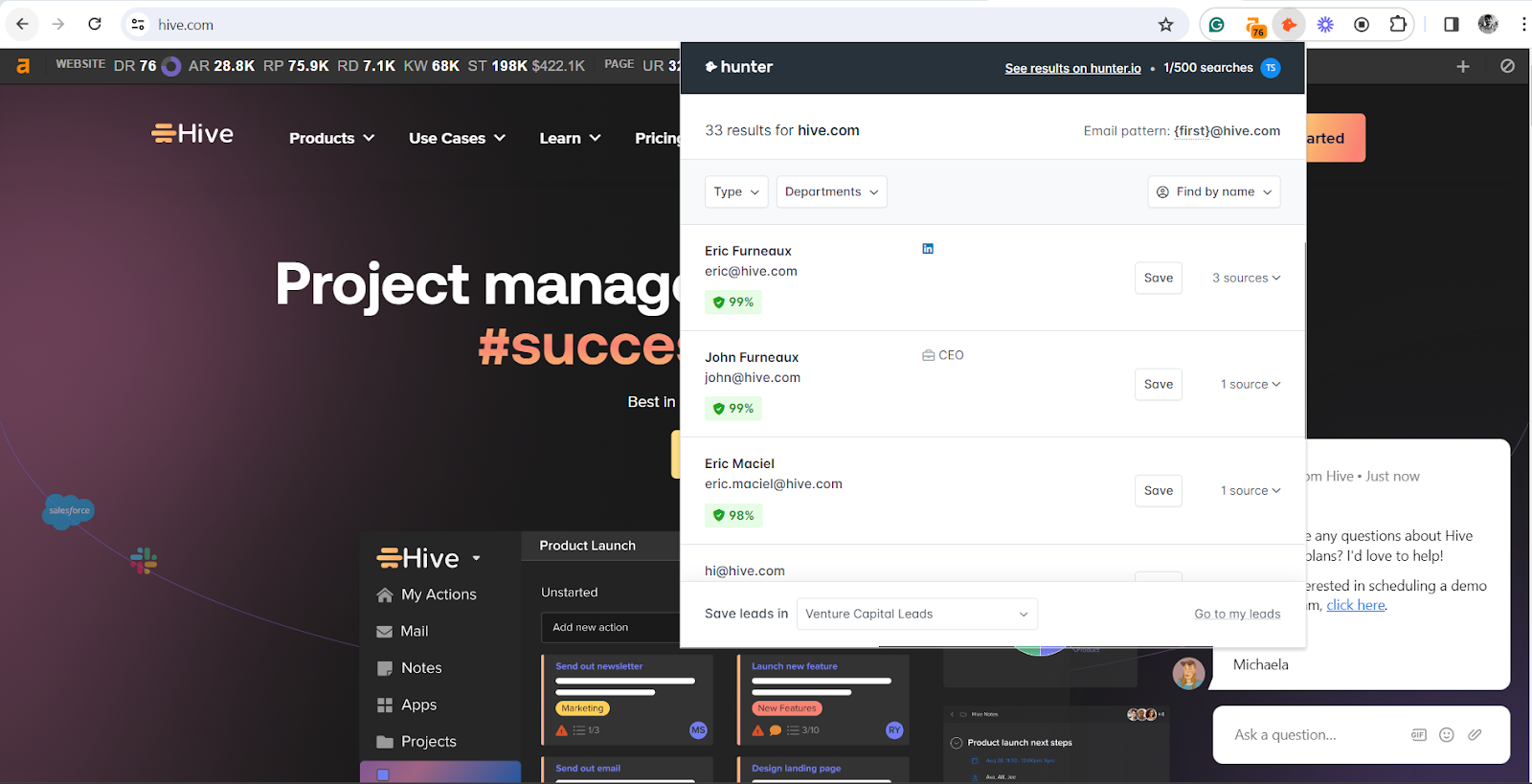
Task: Click the plus icon in Ahrefs toolbar
Action: 1463,66
